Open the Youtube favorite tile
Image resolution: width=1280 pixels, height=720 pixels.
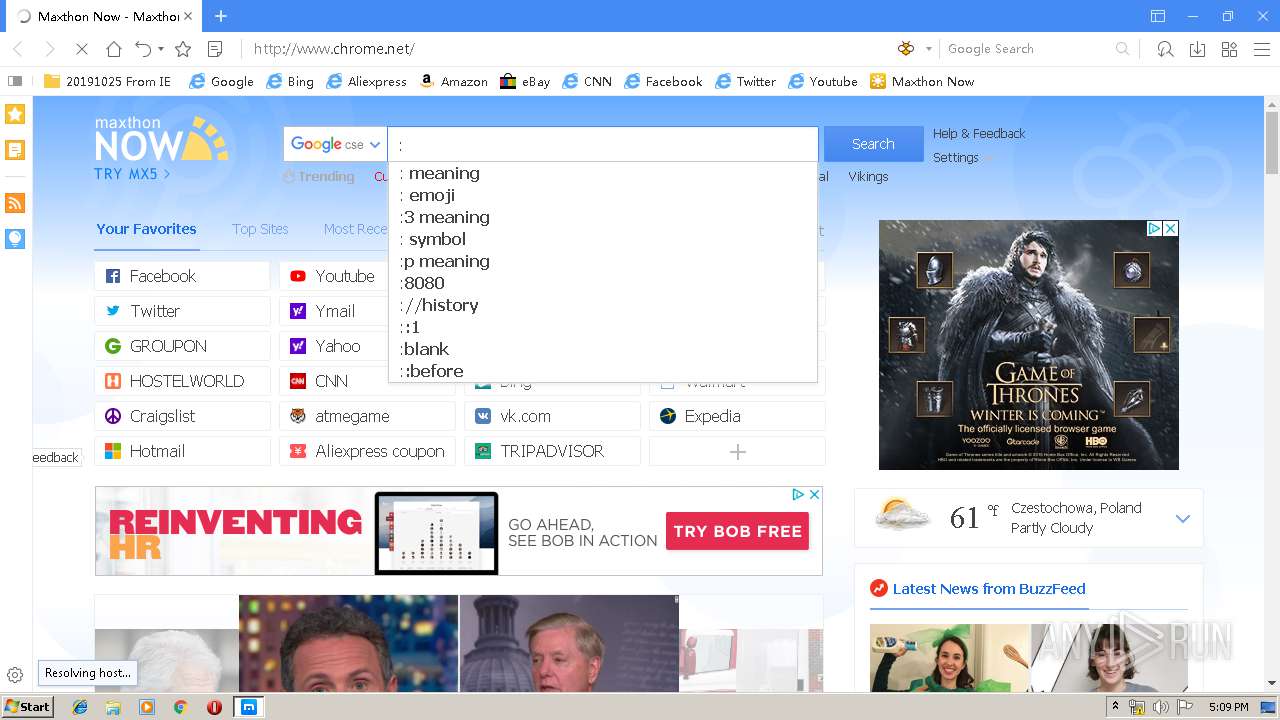click(334, 276)
